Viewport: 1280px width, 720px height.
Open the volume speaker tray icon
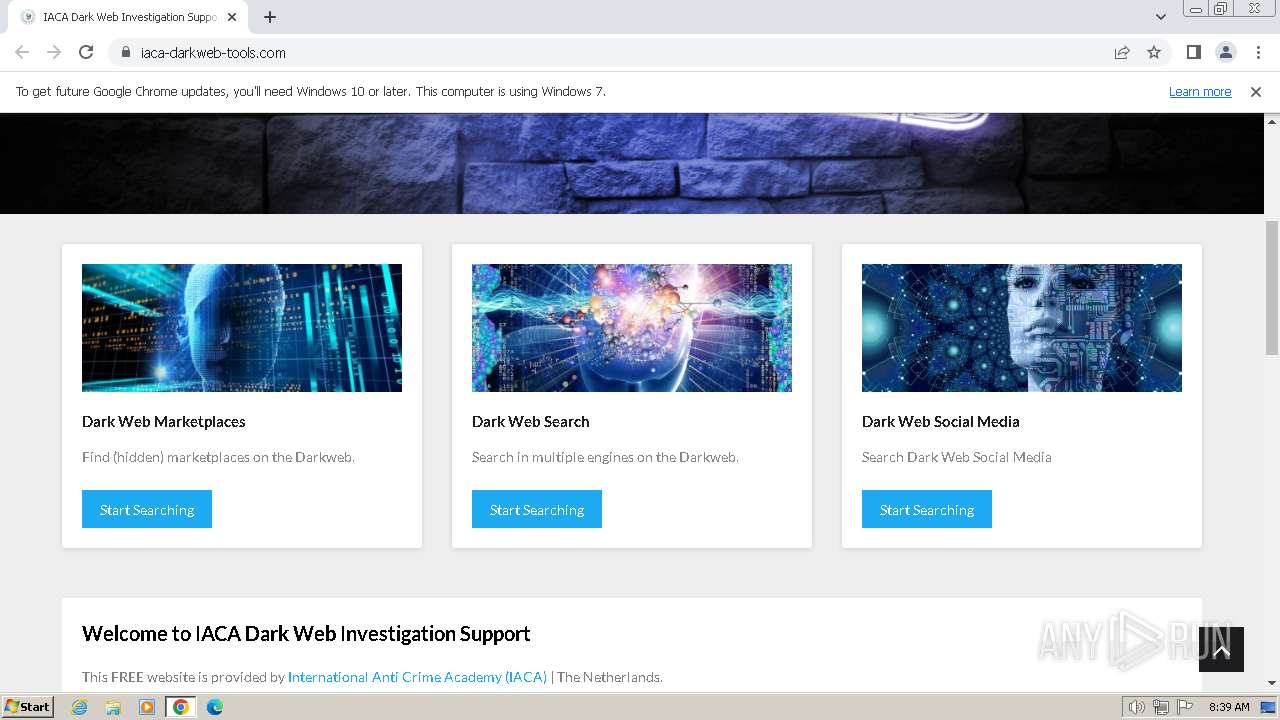point(1137,707)
